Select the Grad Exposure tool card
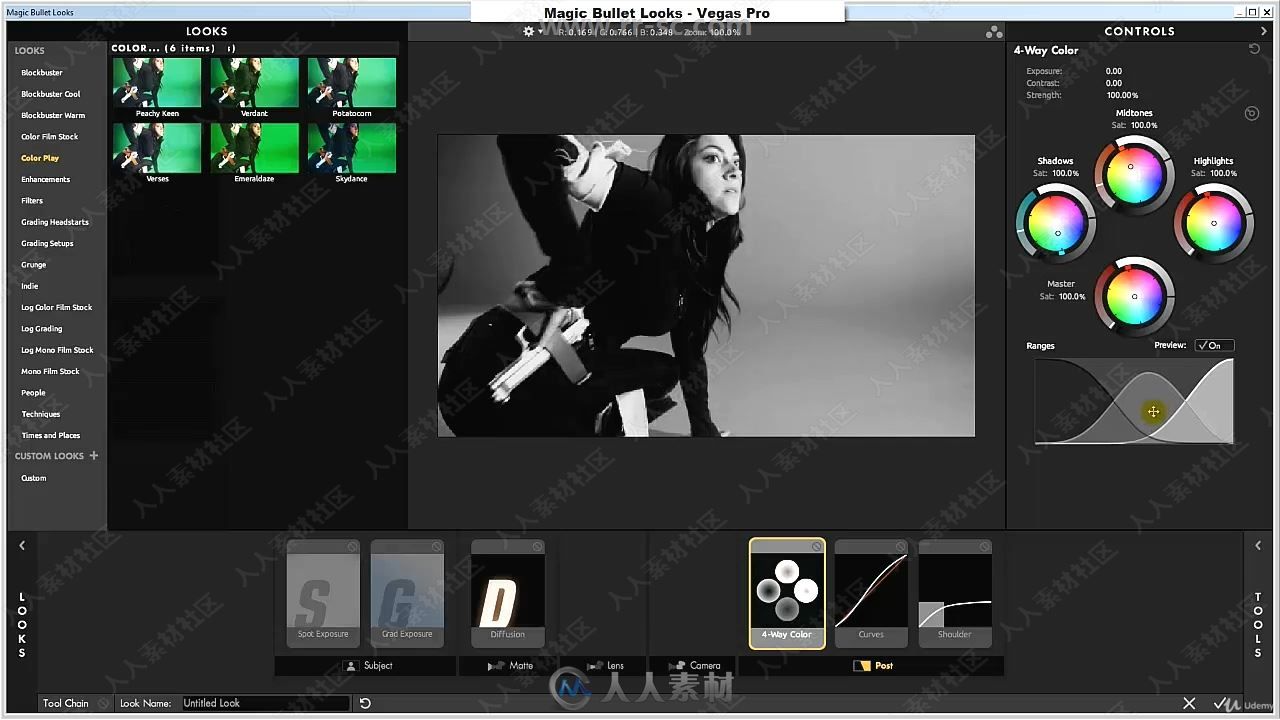This screenshot has height=720, width=1280. tap(407, 594)
